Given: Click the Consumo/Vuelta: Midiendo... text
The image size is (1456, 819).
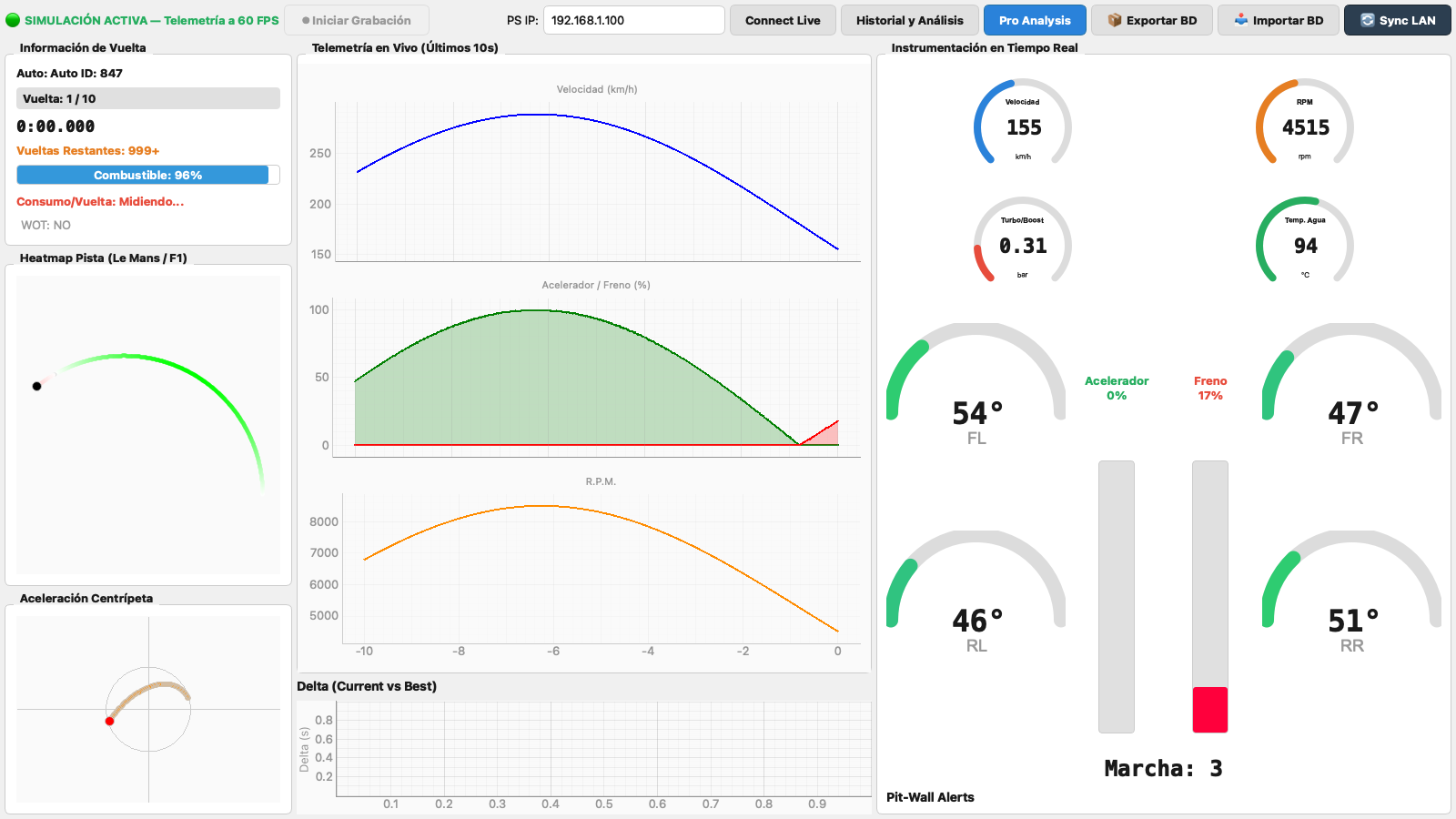Looking at the screenshot, I should point(100,201).
